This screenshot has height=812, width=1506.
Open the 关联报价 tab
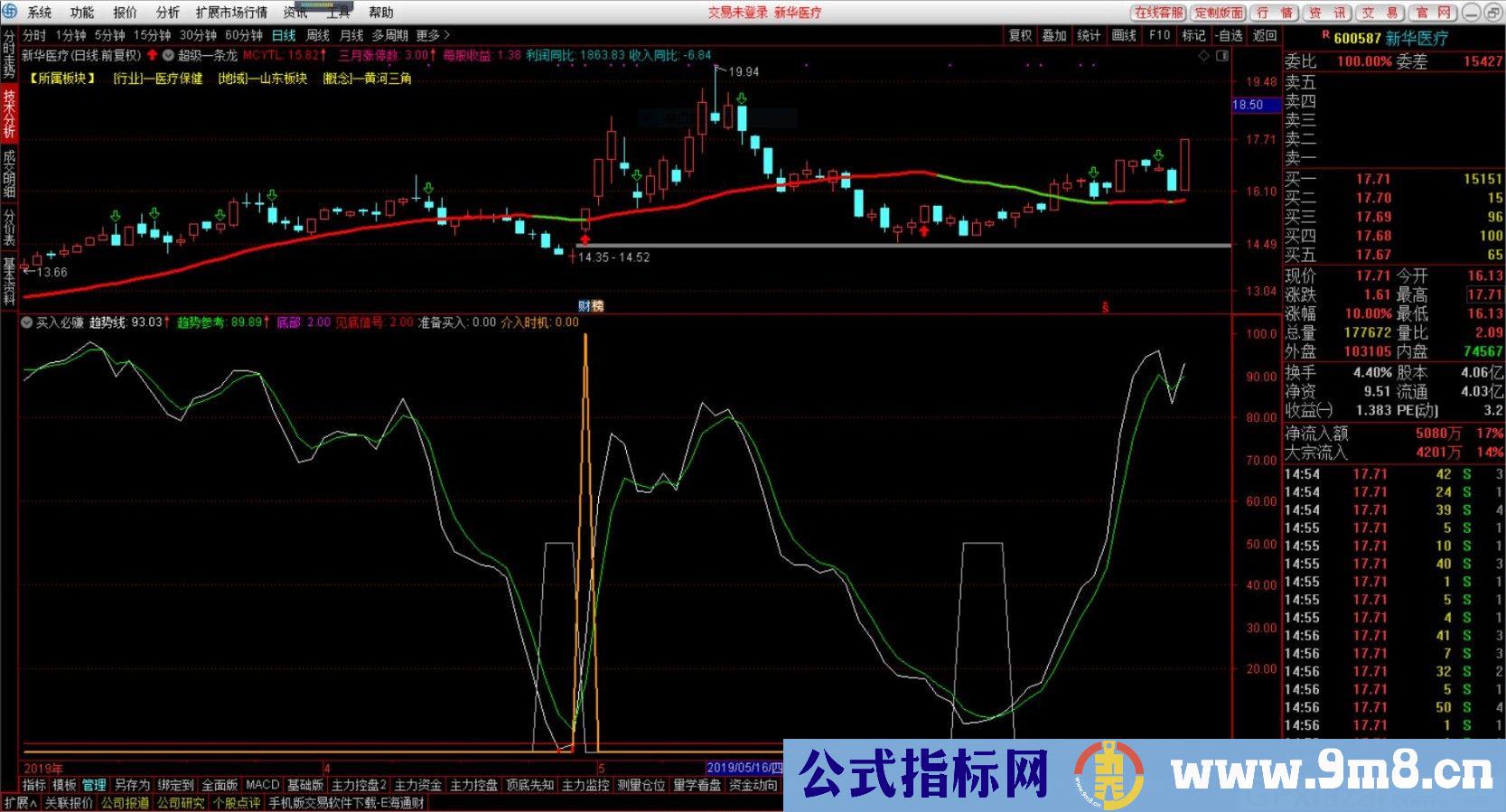point(69,802)
